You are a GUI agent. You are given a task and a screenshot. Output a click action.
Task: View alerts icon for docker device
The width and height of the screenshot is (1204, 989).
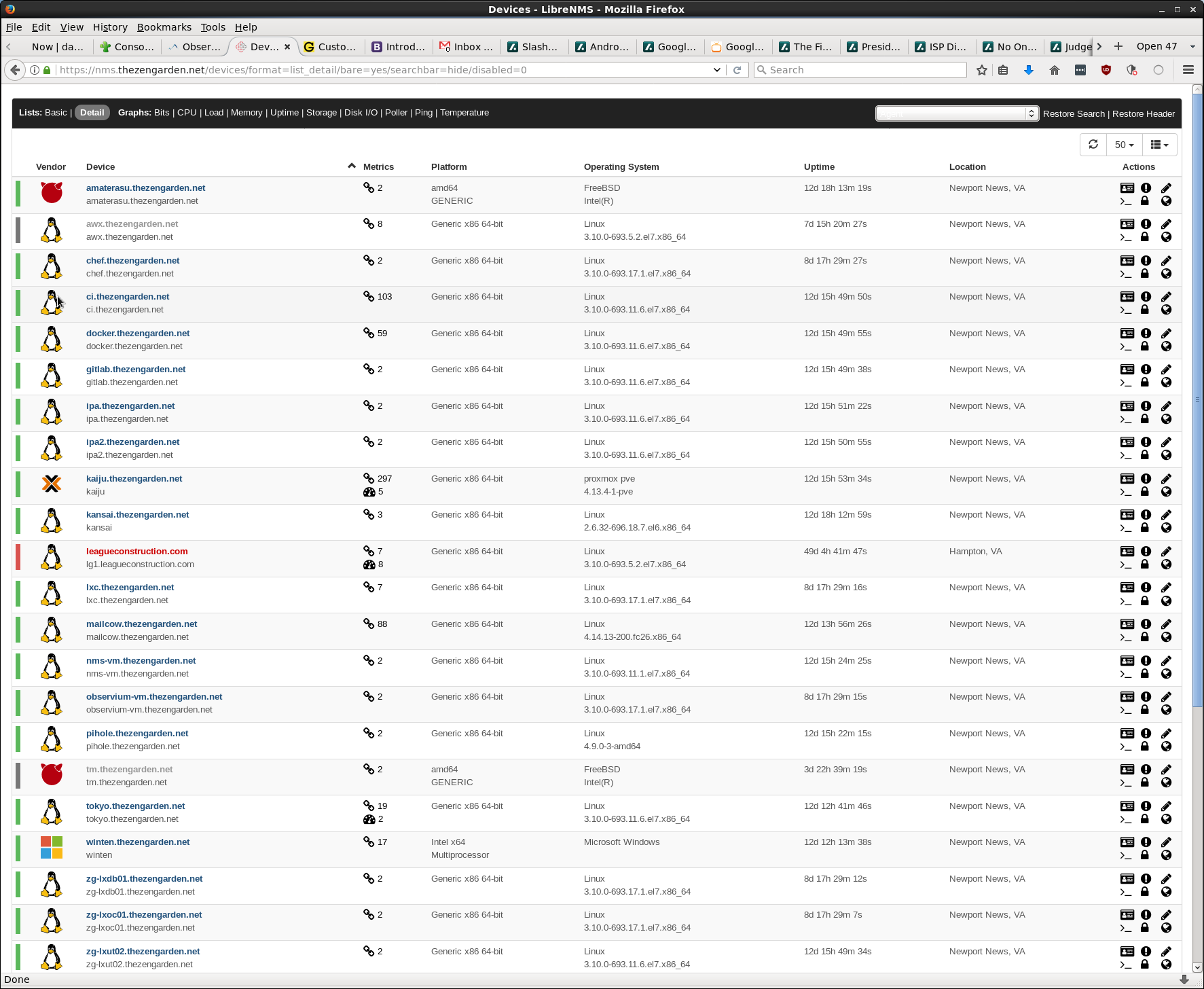coord(1146,333)
